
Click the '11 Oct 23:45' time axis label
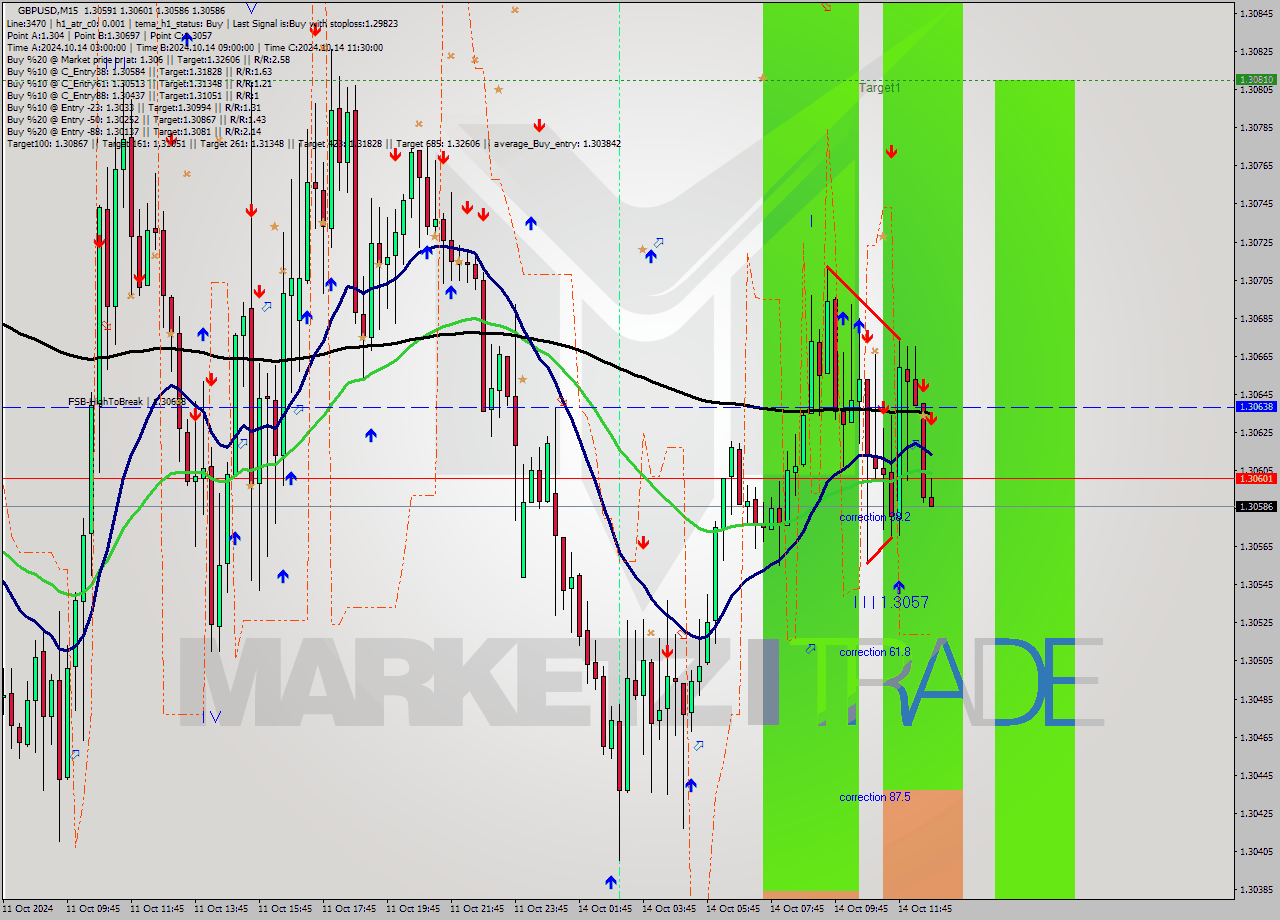pyautogui.click(x=541, y=909)
